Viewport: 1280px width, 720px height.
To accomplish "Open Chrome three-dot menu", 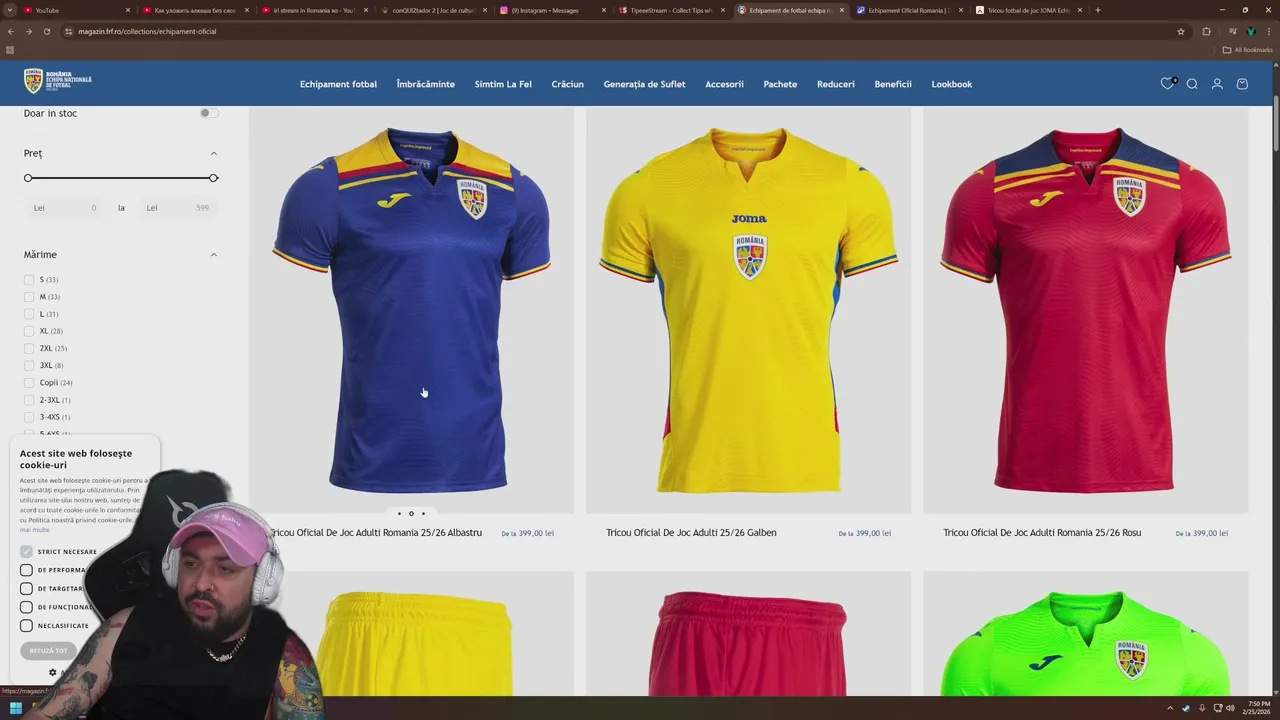I will [x=1268, y=31].
